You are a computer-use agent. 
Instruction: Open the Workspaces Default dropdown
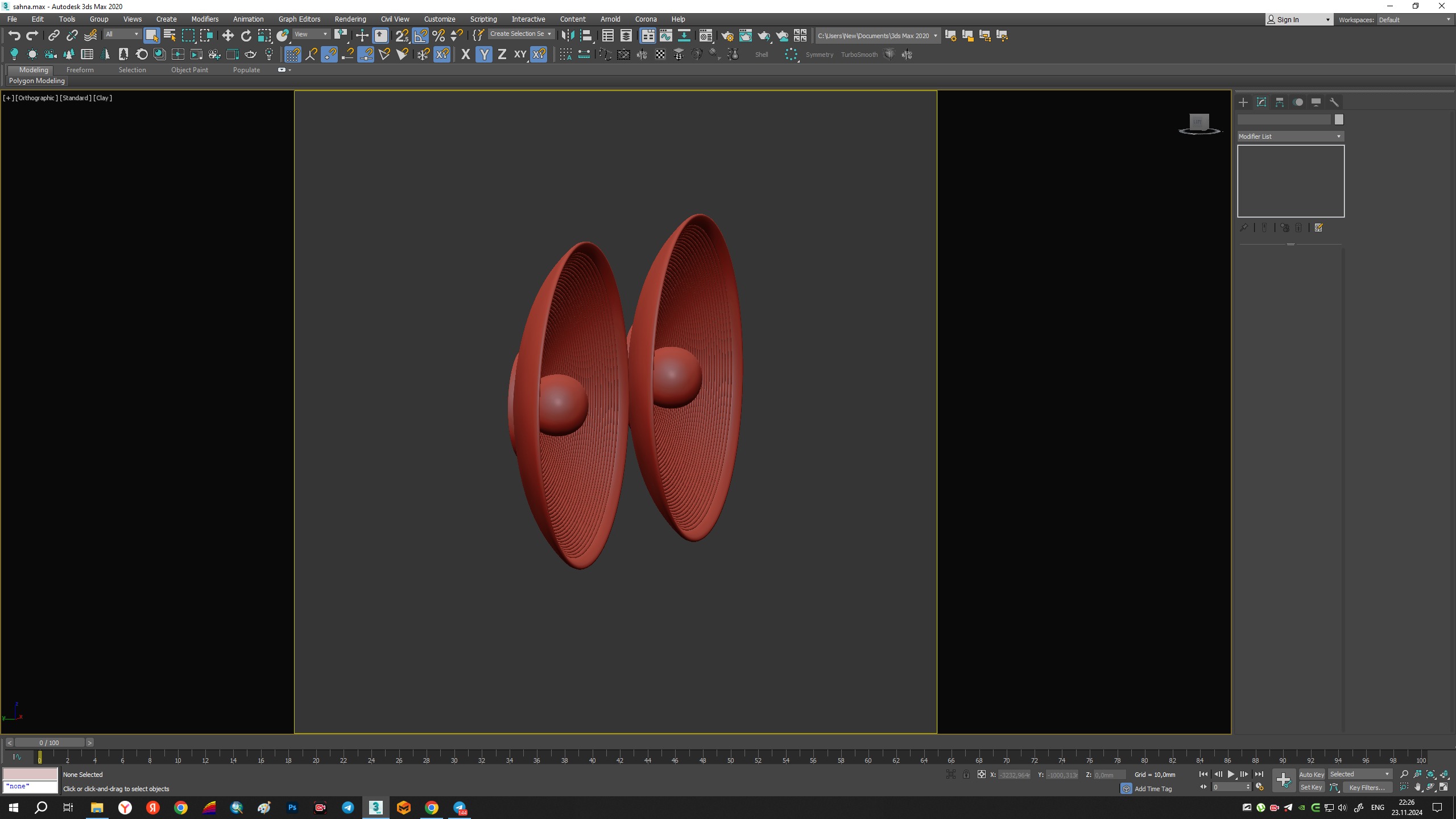(1415, 20)
